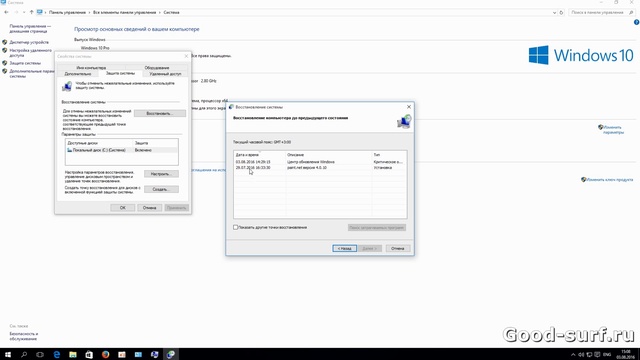Open Control Panel help question icon
640x360 pixels.
[636, 22]
